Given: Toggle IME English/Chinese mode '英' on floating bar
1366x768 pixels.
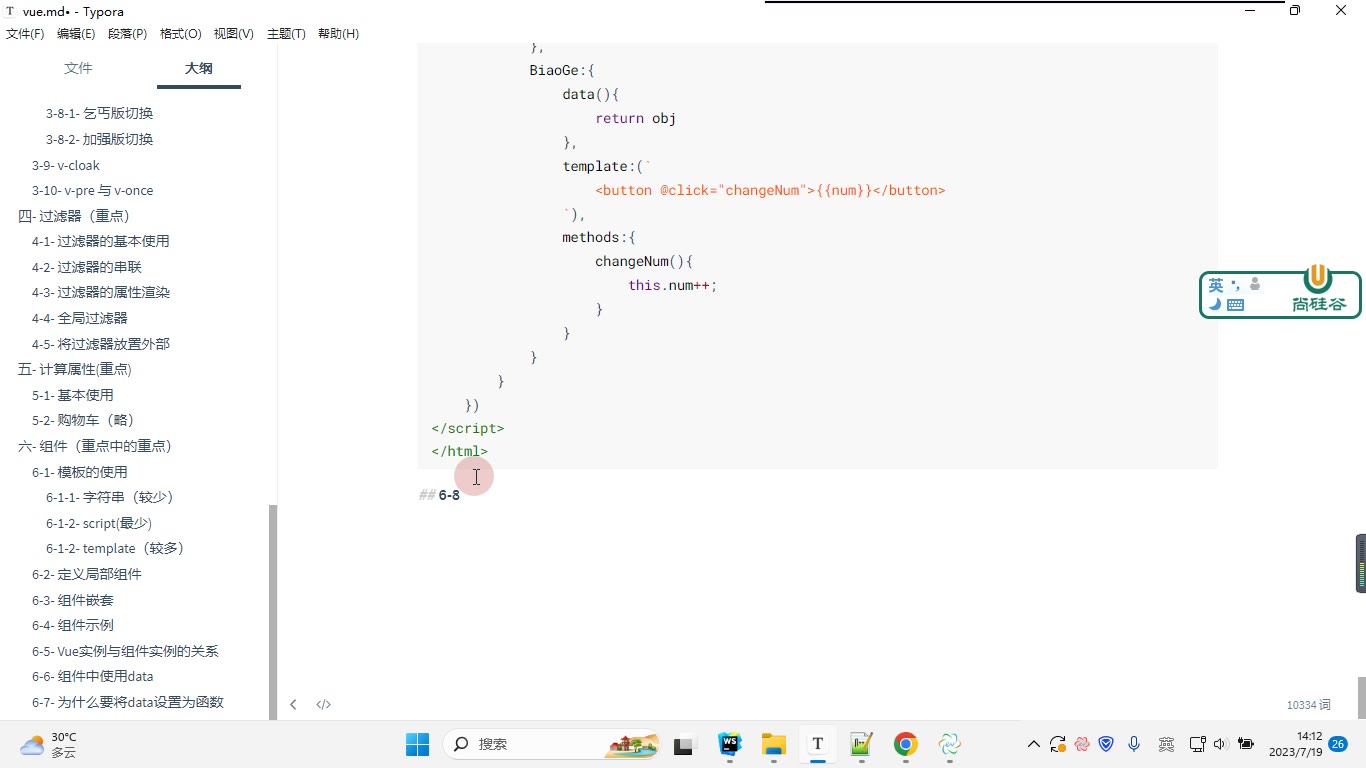Looking at the screenshot, I should [1216, 285].
